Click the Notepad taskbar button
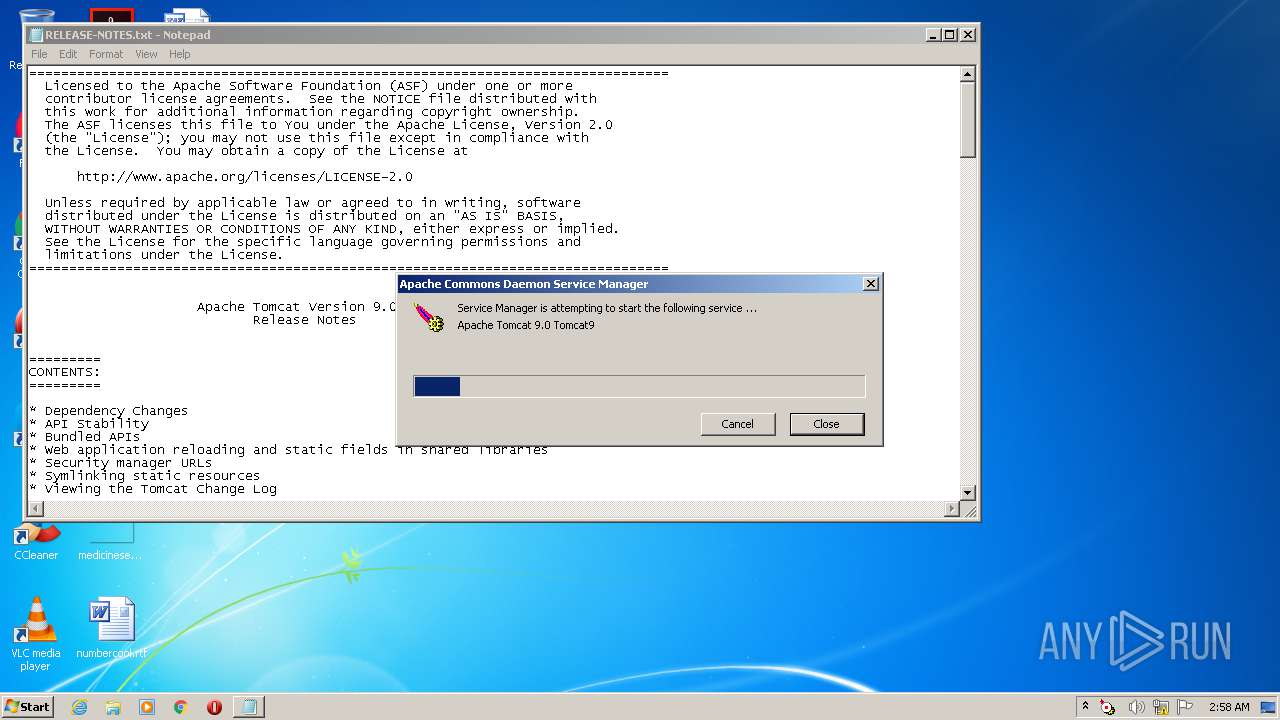1280x720 pixels. coord(249,707)
